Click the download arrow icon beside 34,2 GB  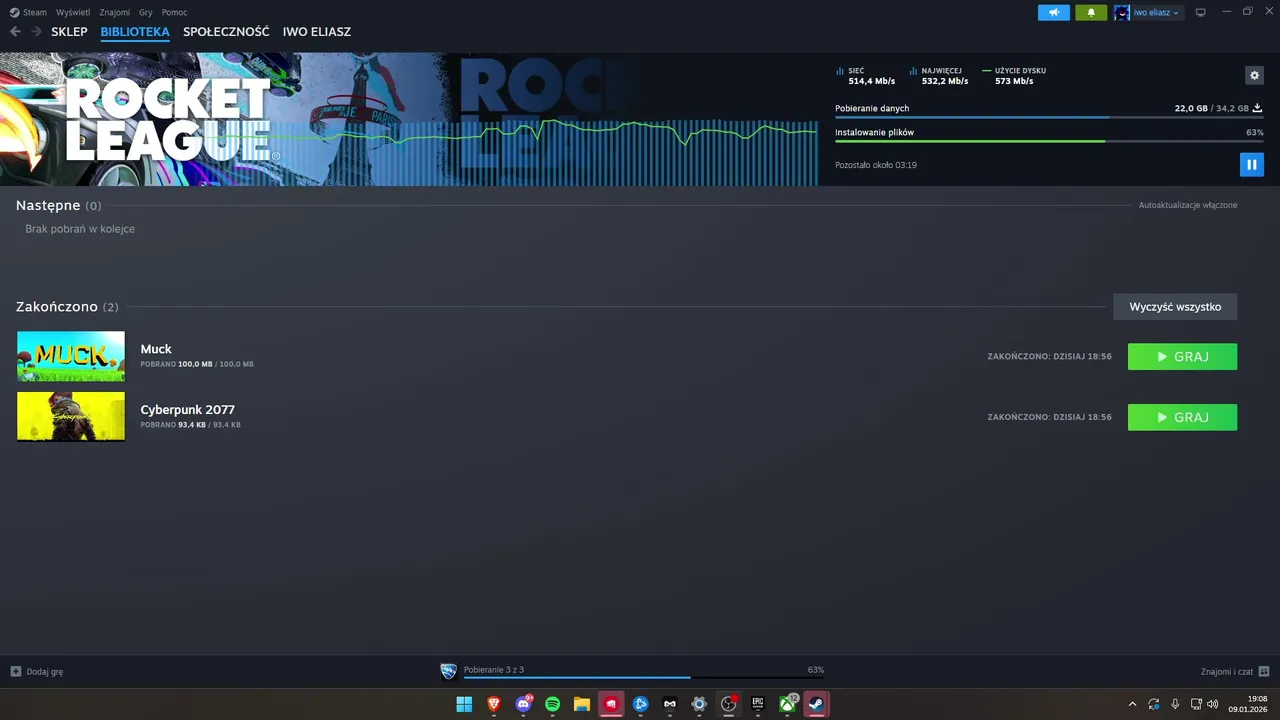click(1257, 108)
